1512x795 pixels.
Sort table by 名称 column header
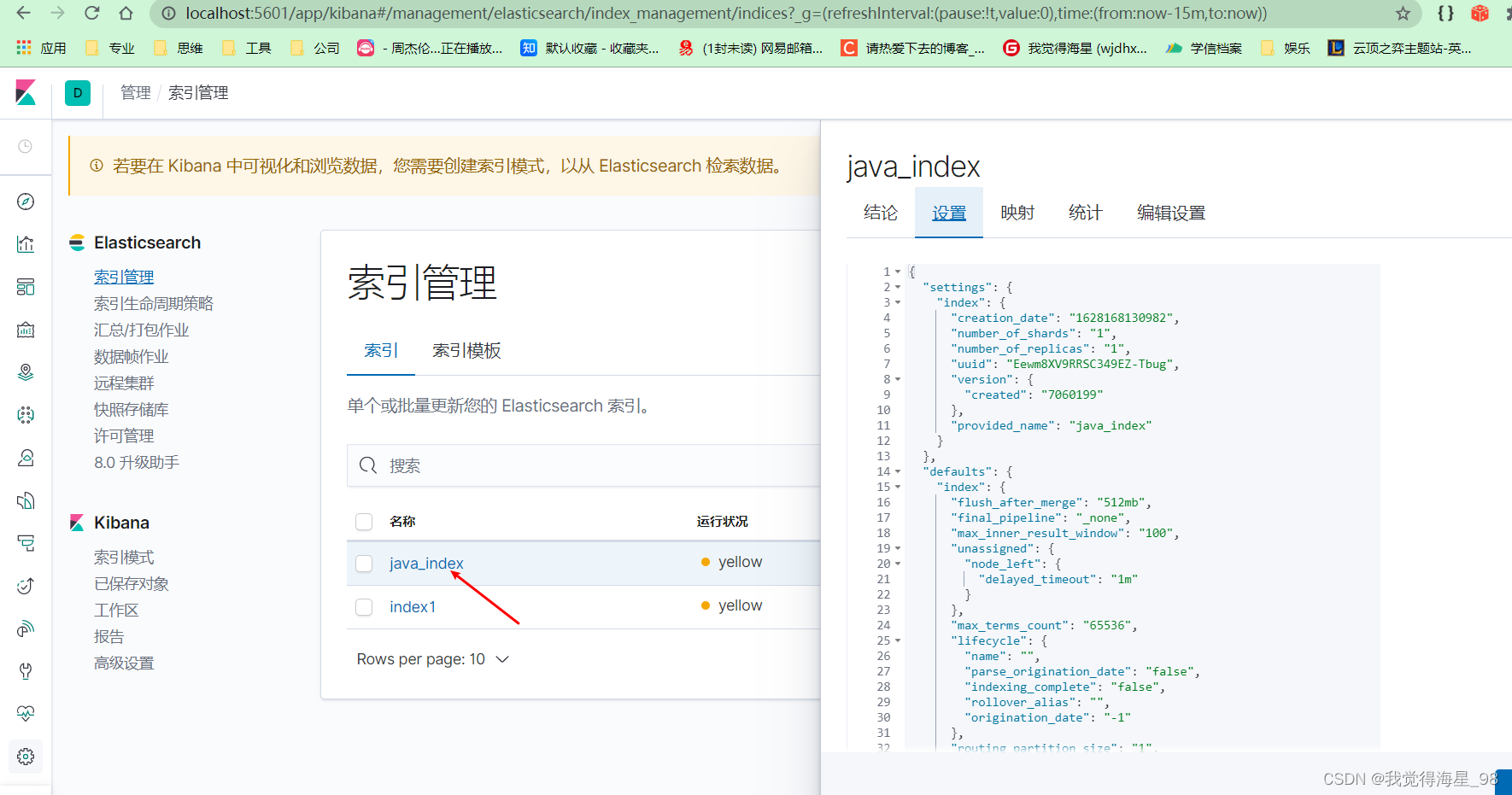click(x=402, y=521)
